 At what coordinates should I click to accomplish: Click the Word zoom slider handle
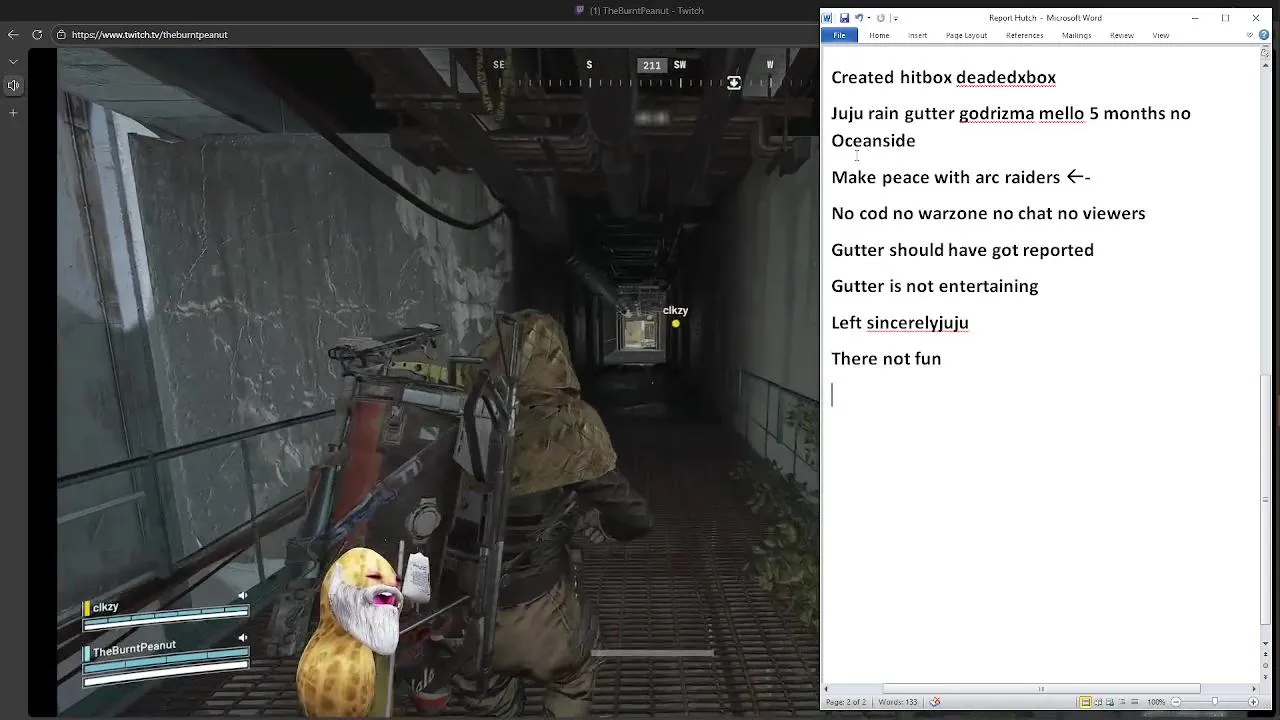1215,701
